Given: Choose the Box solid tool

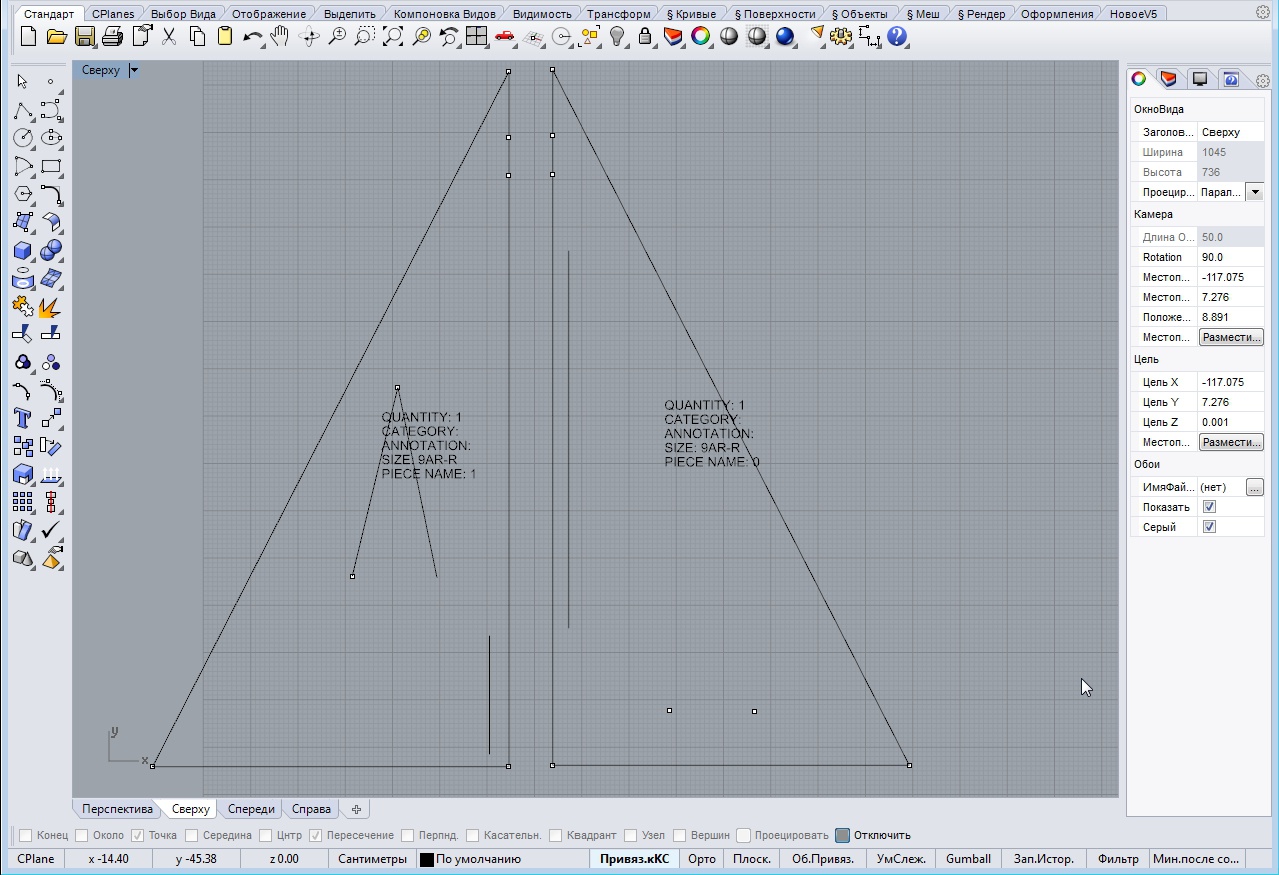Looking at the screenshot, I should pos(23,250).
